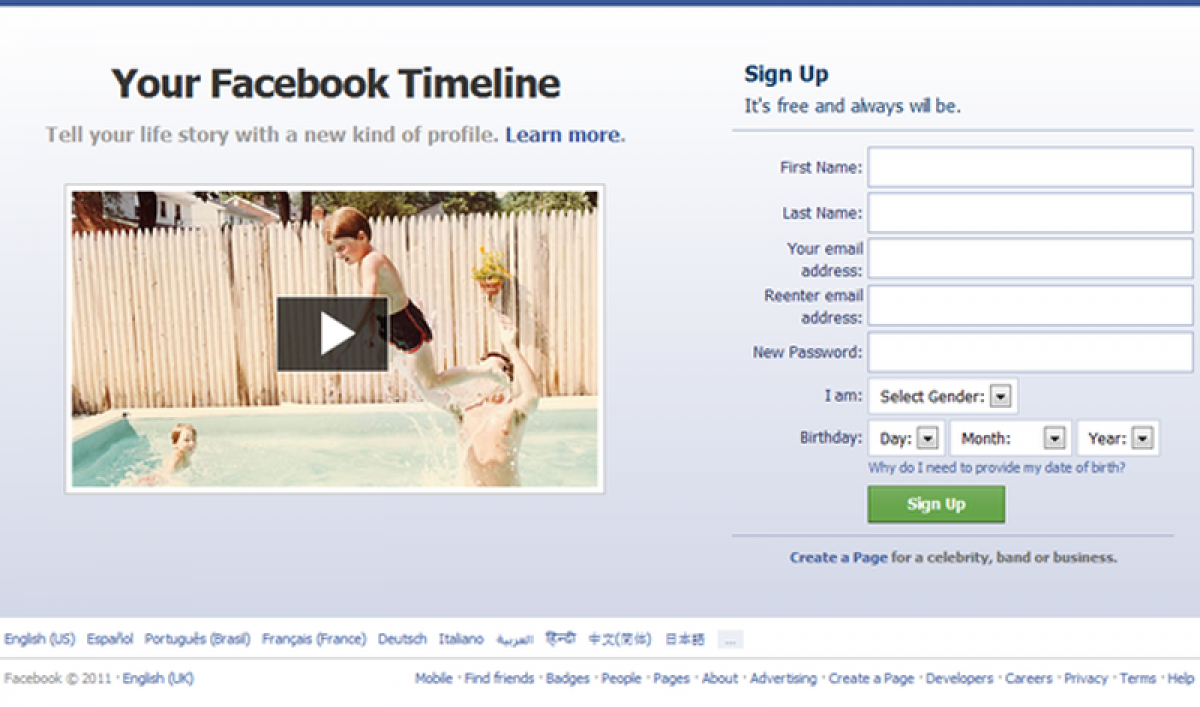Open the Select Gender dropdown
The width and height of the screenshot is (1200, 707).
pos(943,396)
